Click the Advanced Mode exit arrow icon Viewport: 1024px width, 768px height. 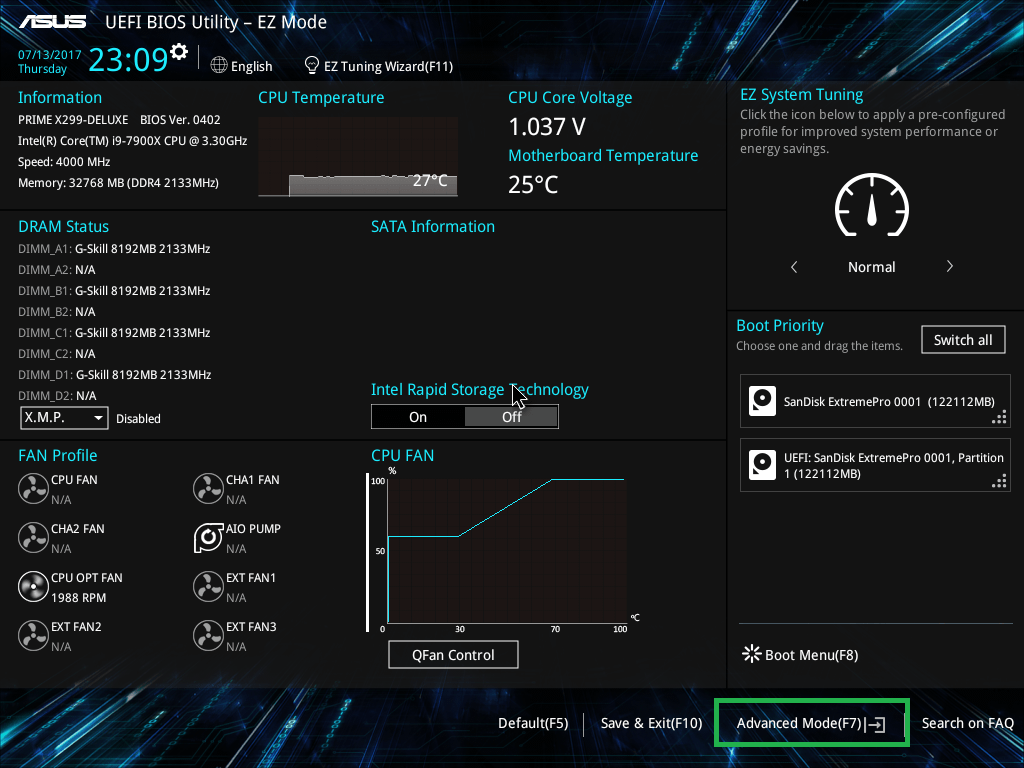(x=876, y=724)
